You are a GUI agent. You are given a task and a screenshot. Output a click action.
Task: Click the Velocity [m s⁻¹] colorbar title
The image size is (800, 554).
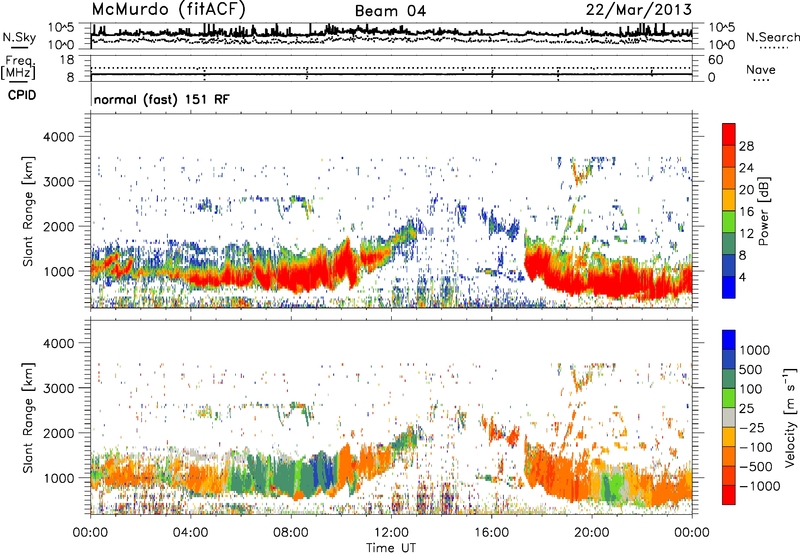pos(790,417)
